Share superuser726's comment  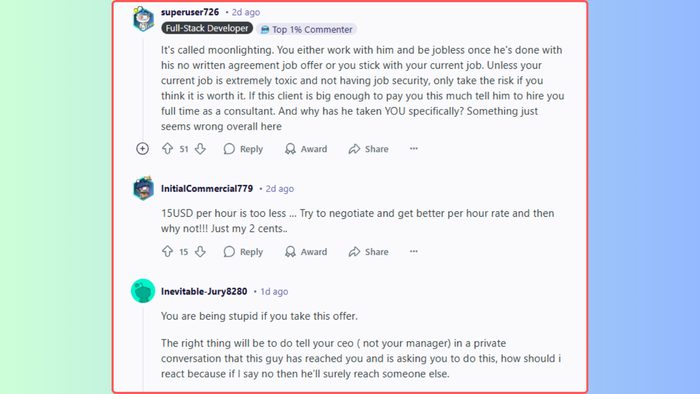click(x=369, y=149)
